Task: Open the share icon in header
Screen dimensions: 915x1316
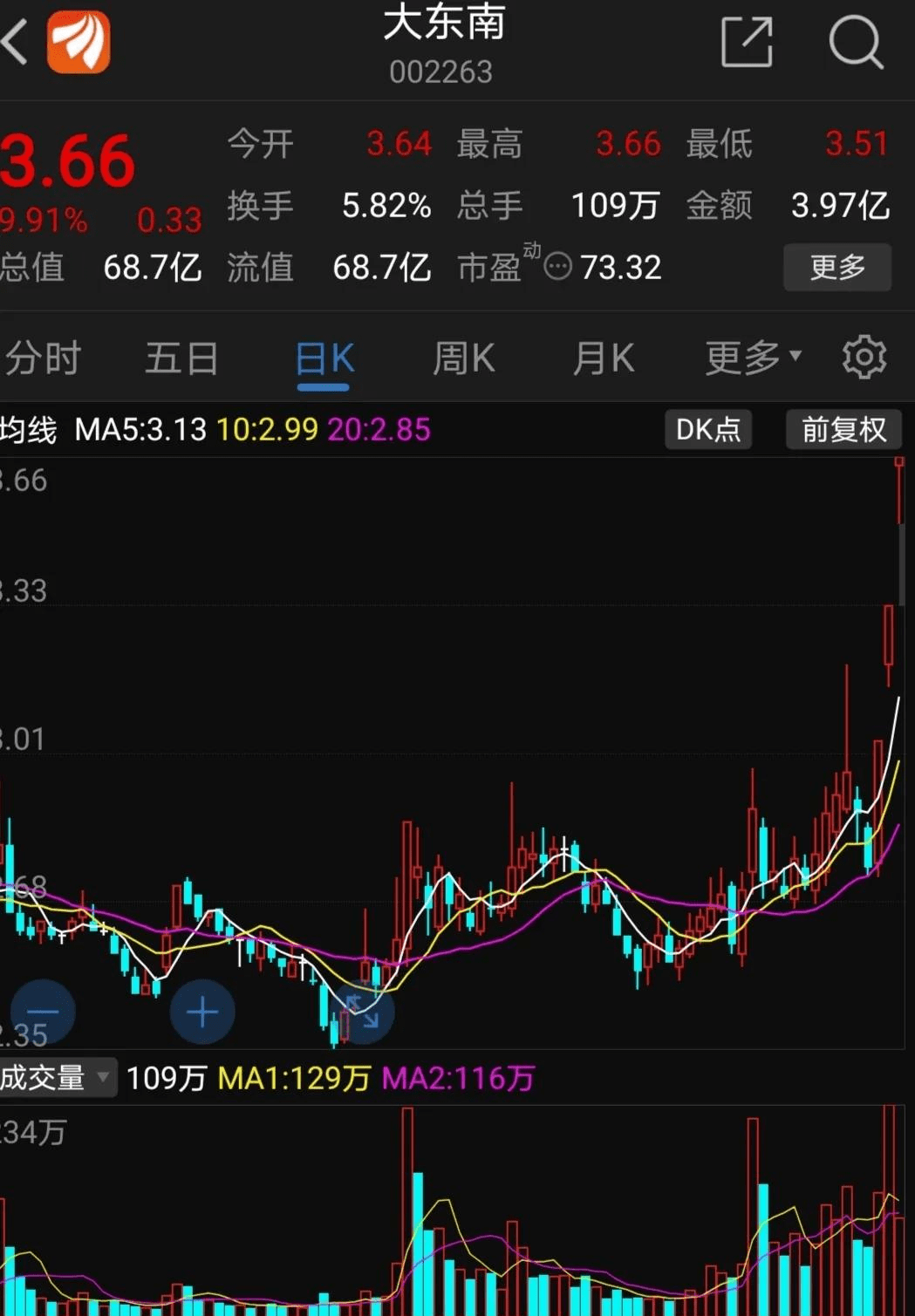Action: 748,41
